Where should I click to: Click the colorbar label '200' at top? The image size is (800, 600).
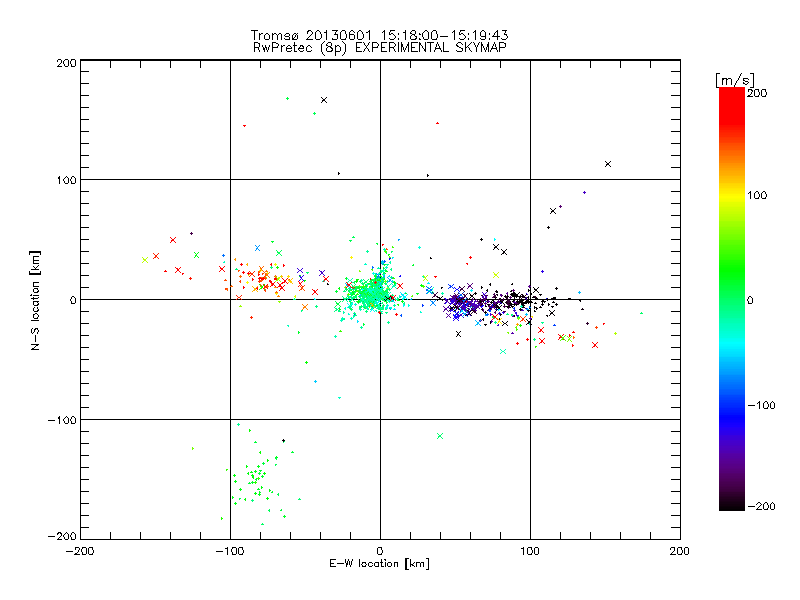point(757,93)
